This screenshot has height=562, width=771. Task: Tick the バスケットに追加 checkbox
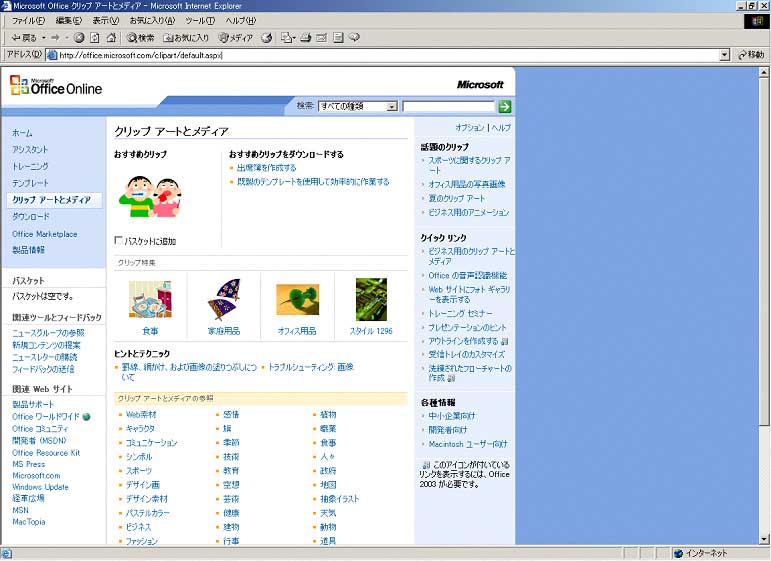118,240
